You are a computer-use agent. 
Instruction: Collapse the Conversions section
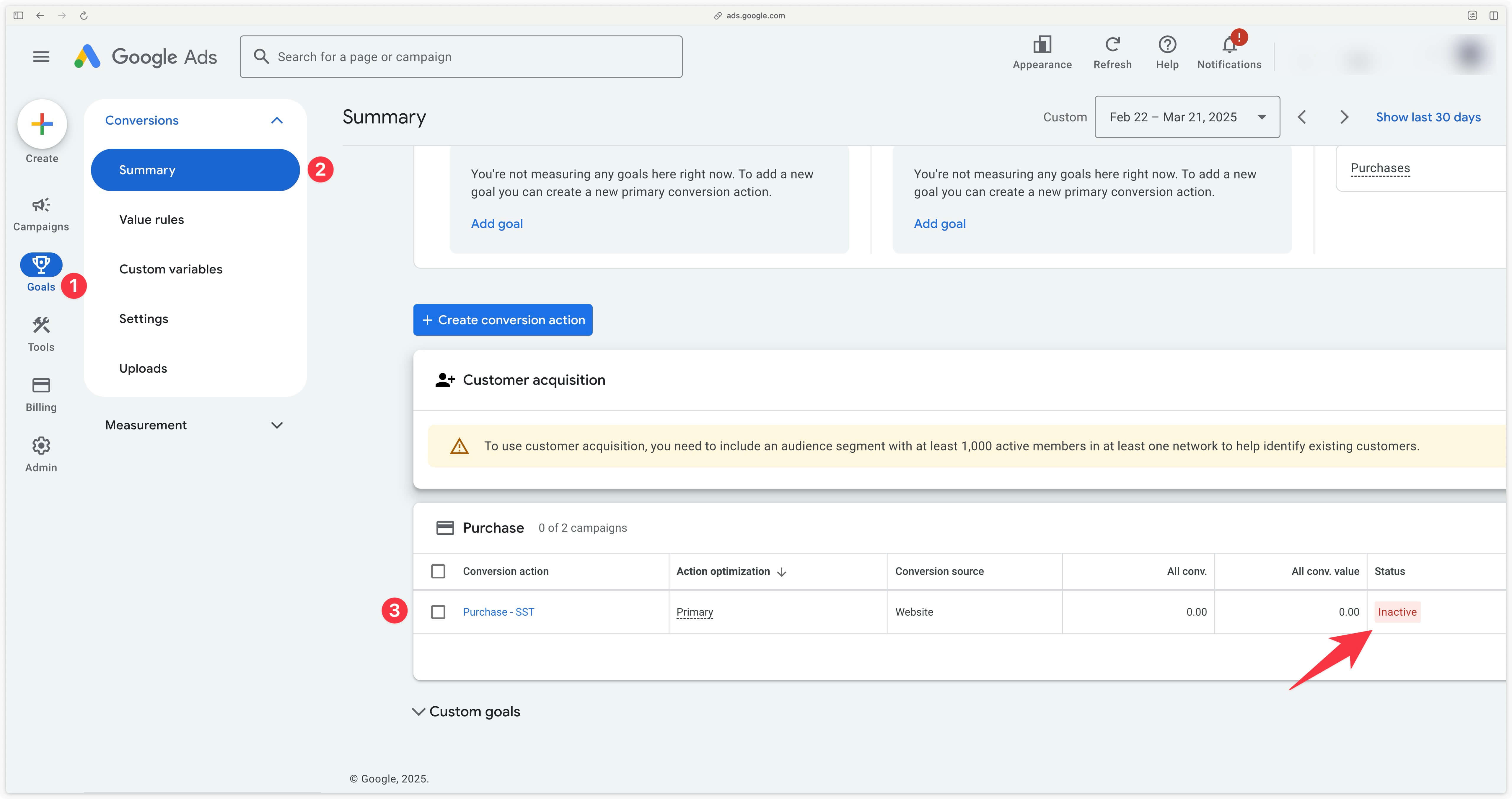tap(276, 120)
